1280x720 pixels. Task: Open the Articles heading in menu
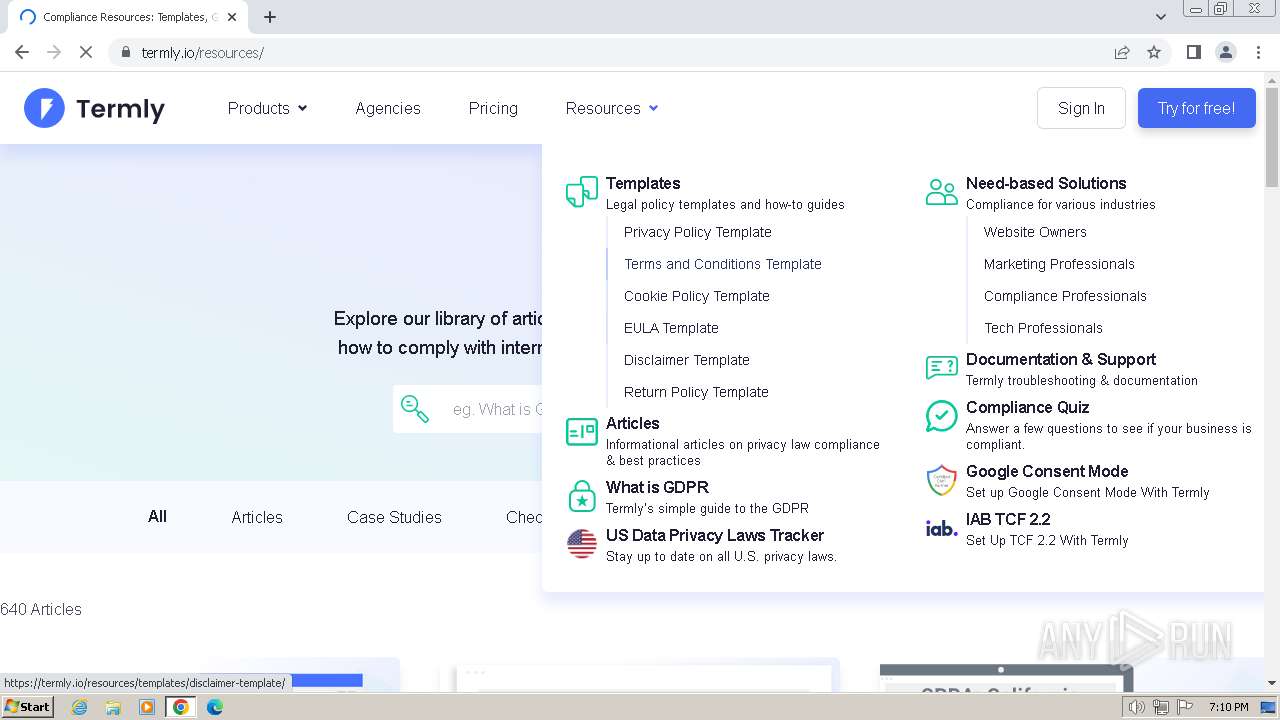633,423
